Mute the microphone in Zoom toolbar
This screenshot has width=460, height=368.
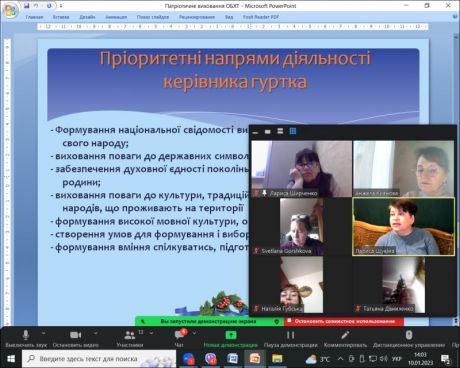(26, 338)
